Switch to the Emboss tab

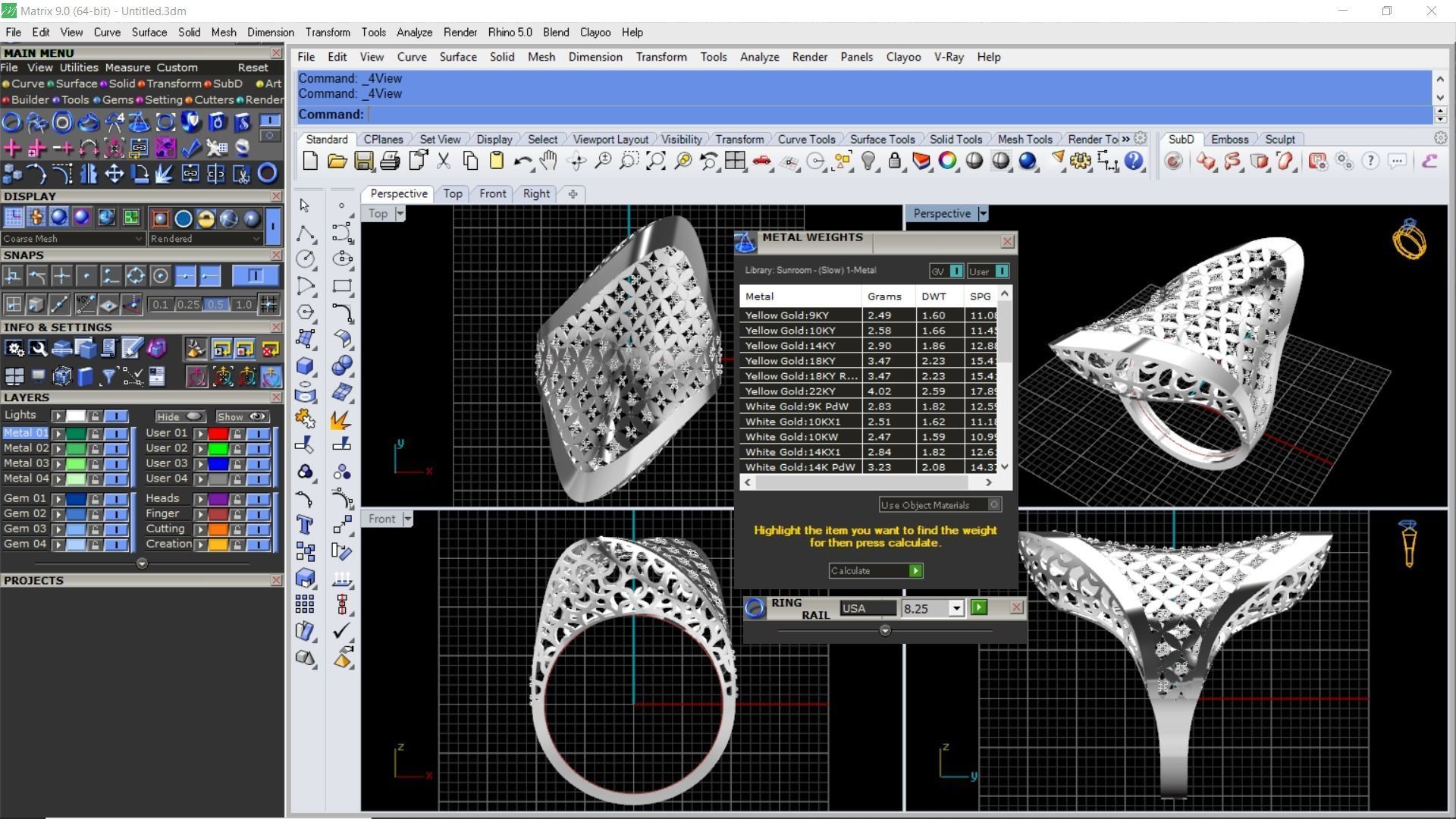[x=1229, y=140]
